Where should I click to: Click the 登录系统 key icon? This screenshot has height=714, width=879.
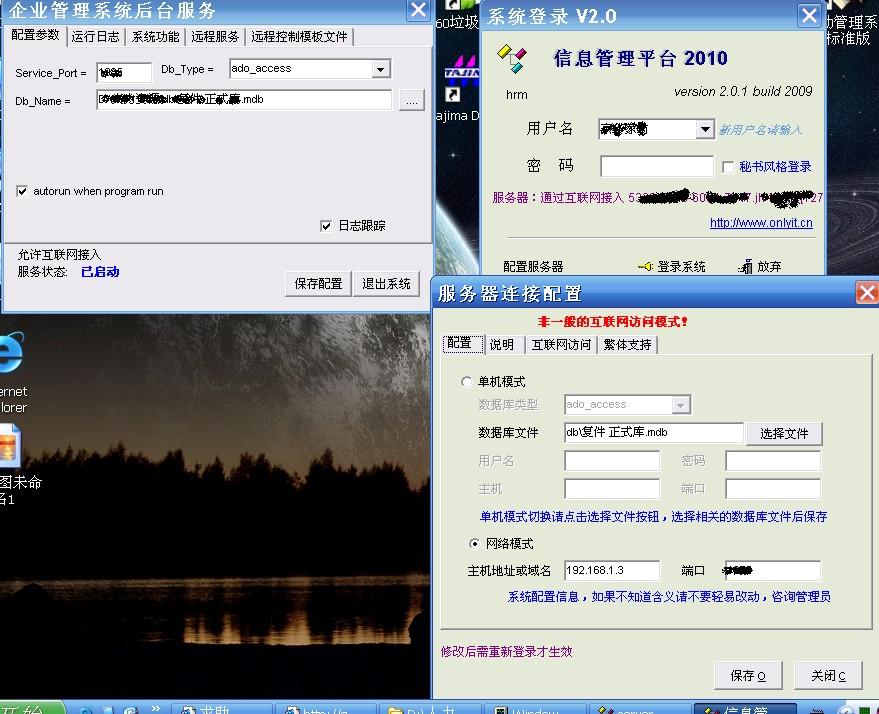pos(645,267)
